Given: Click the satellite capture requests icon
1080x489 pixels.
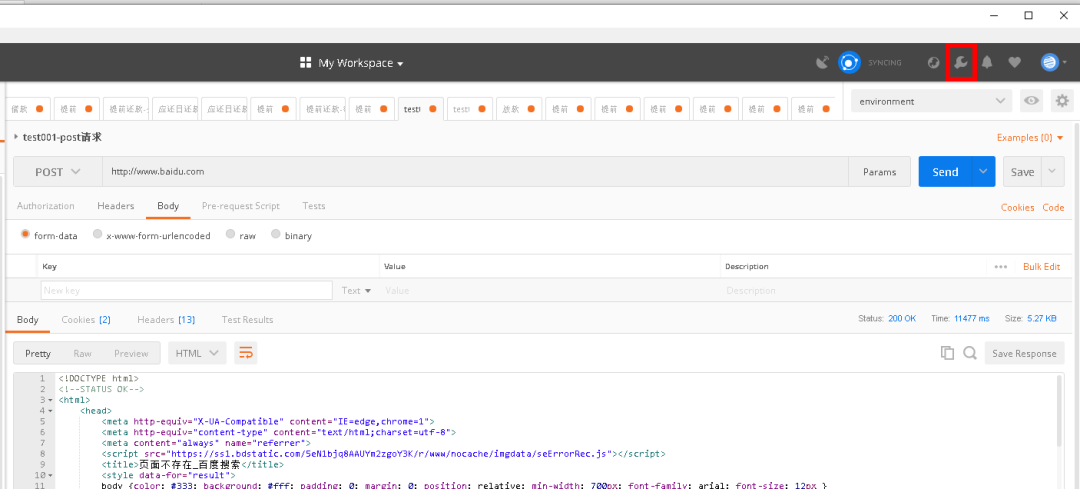Looking at the screenshot, I should point(822,63).
